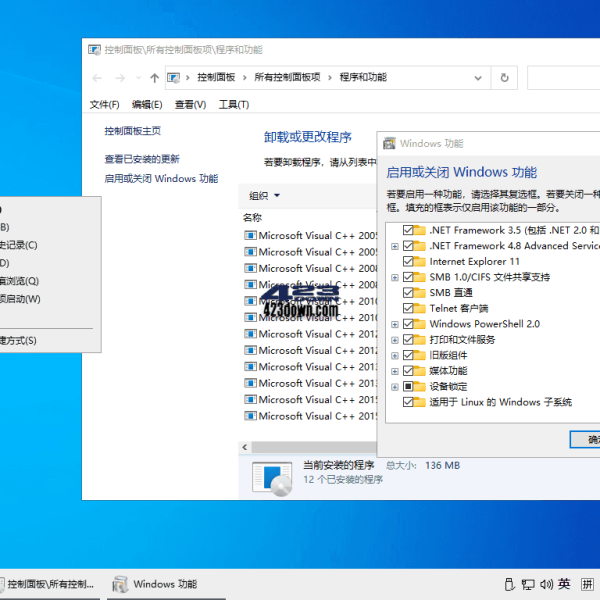Expand the Windows PowerShell 2.0 node

[395, 324]
